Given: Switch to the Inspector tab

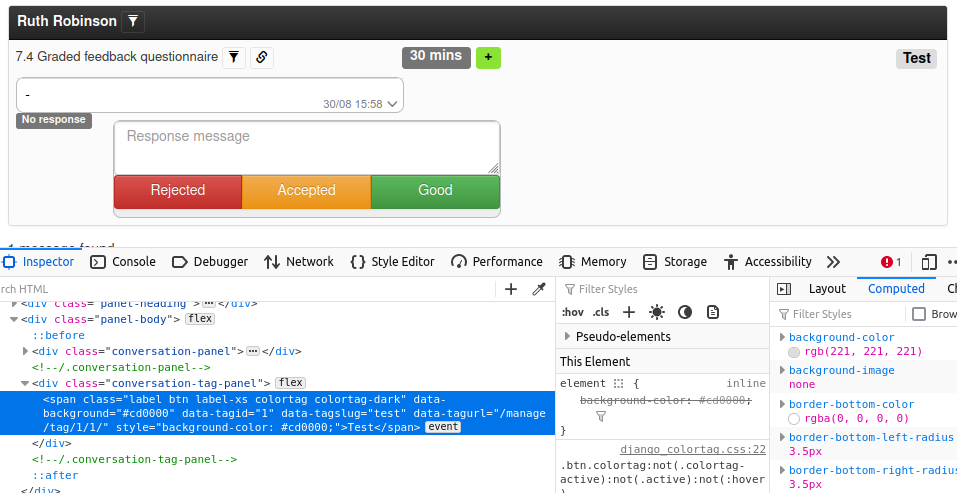Looking at the screenshot, I should pyautogui.click(x=38, y=262).
